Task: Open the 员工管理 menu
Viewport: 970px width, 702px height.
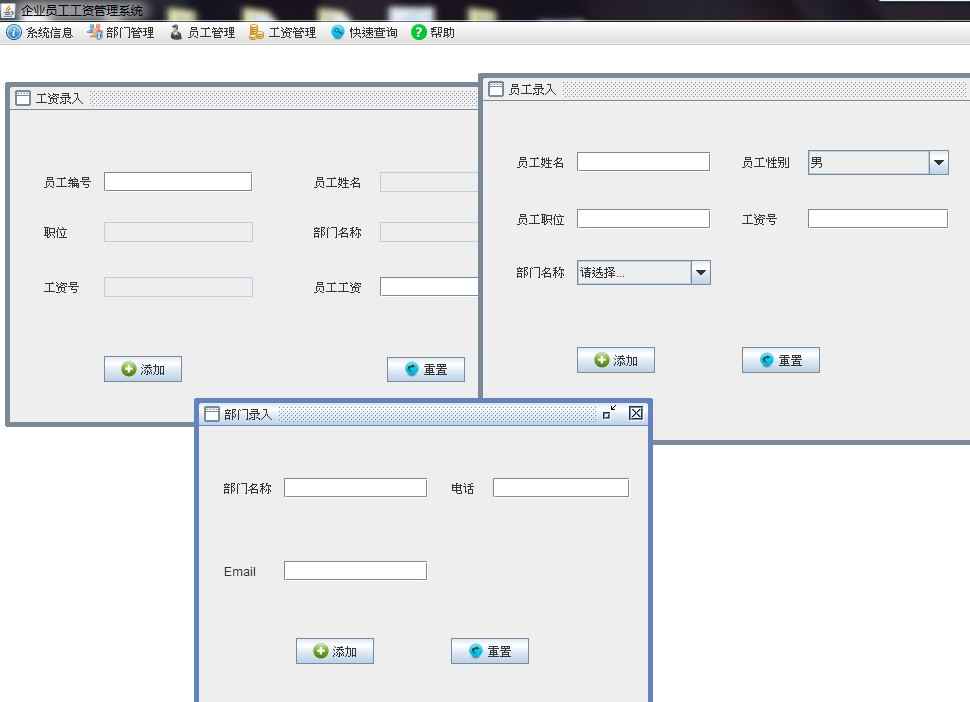Action: [x=202, y=32]
